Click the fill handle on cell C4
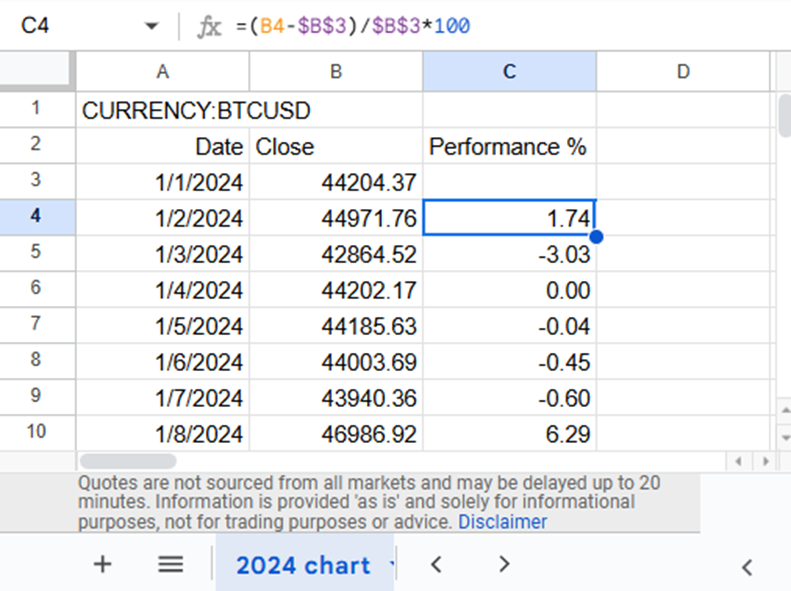Screen dimensions: 791x591 596,237
